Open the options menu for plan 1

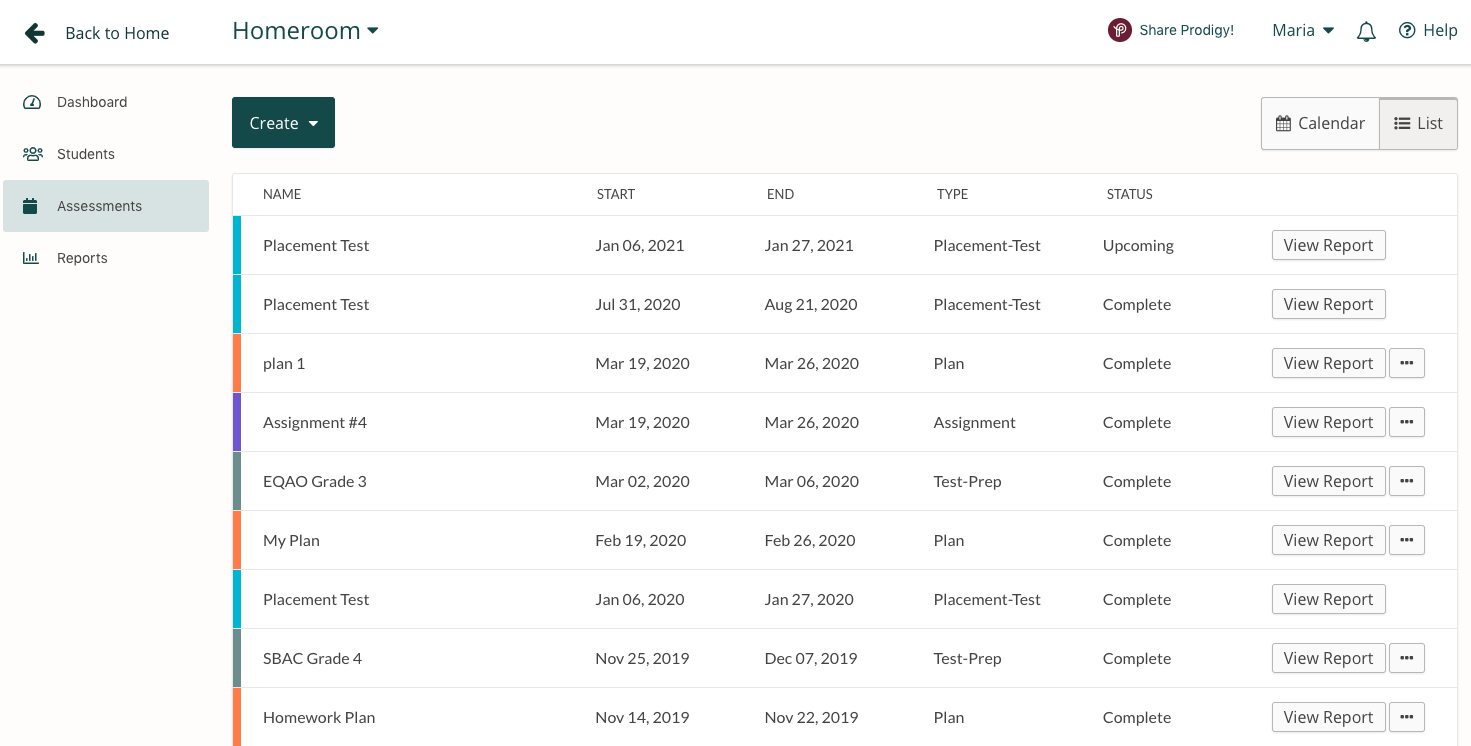point(1407,363)
